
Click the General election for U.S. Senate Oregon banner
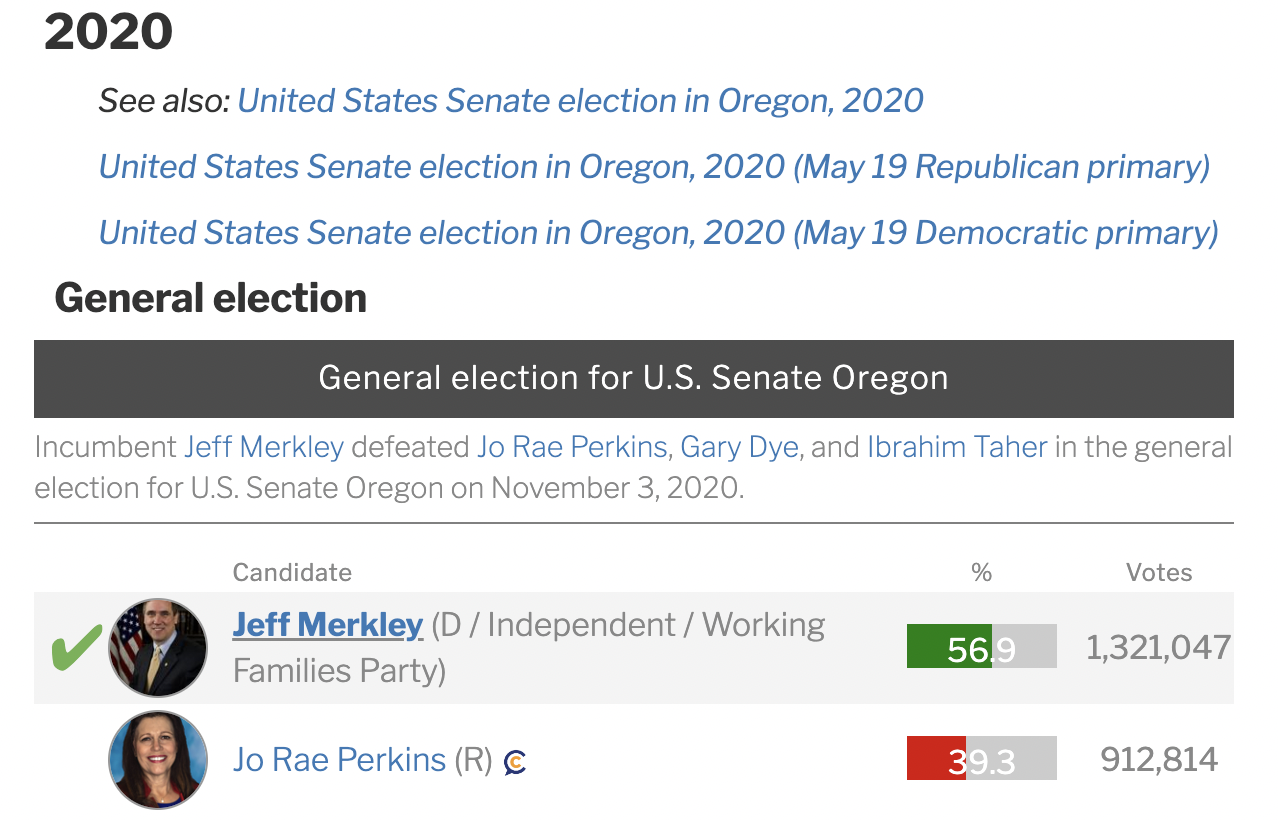point(634,378)
